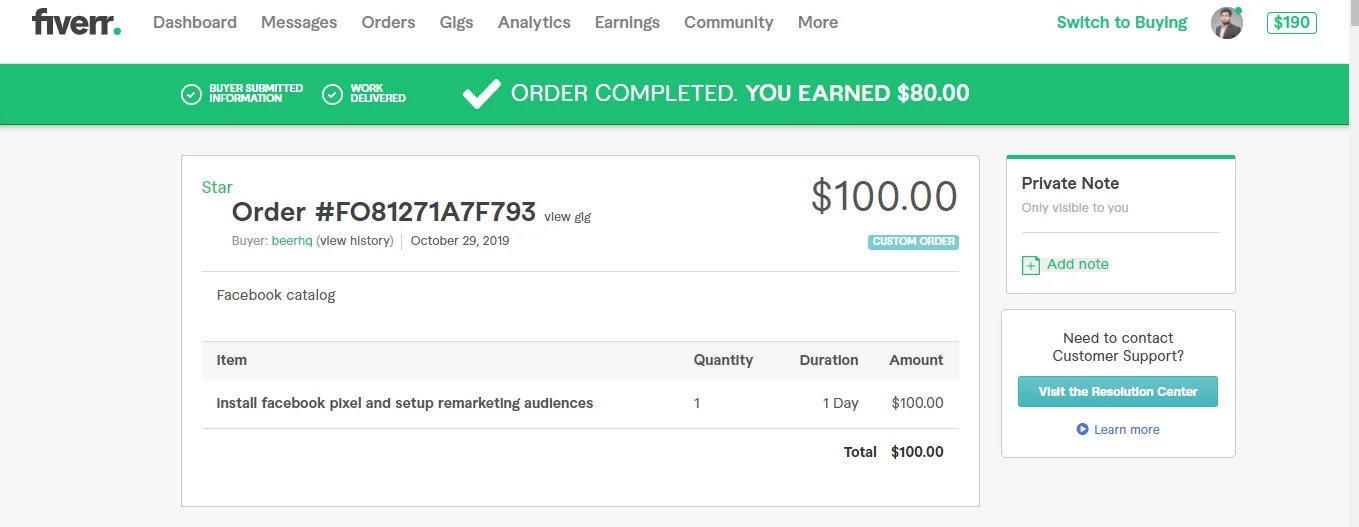Click the Custom Order tag

click(x=913, y=242)
